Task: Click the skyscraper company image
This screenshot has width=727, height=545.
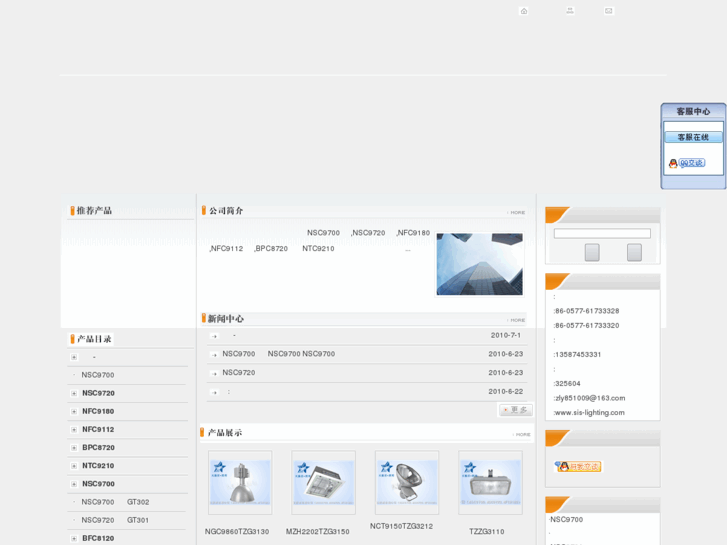Action: tap(479, 264)
